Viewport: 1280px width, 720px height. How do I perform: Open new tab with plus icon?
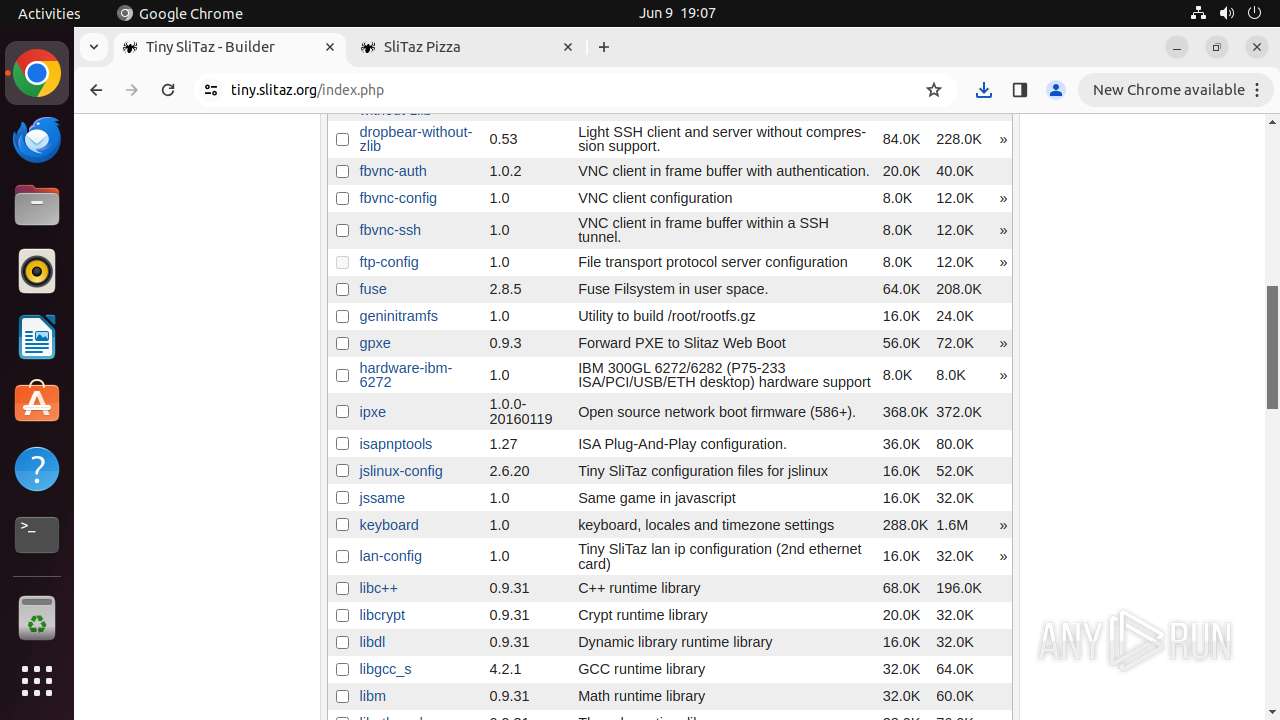[604, 47]
